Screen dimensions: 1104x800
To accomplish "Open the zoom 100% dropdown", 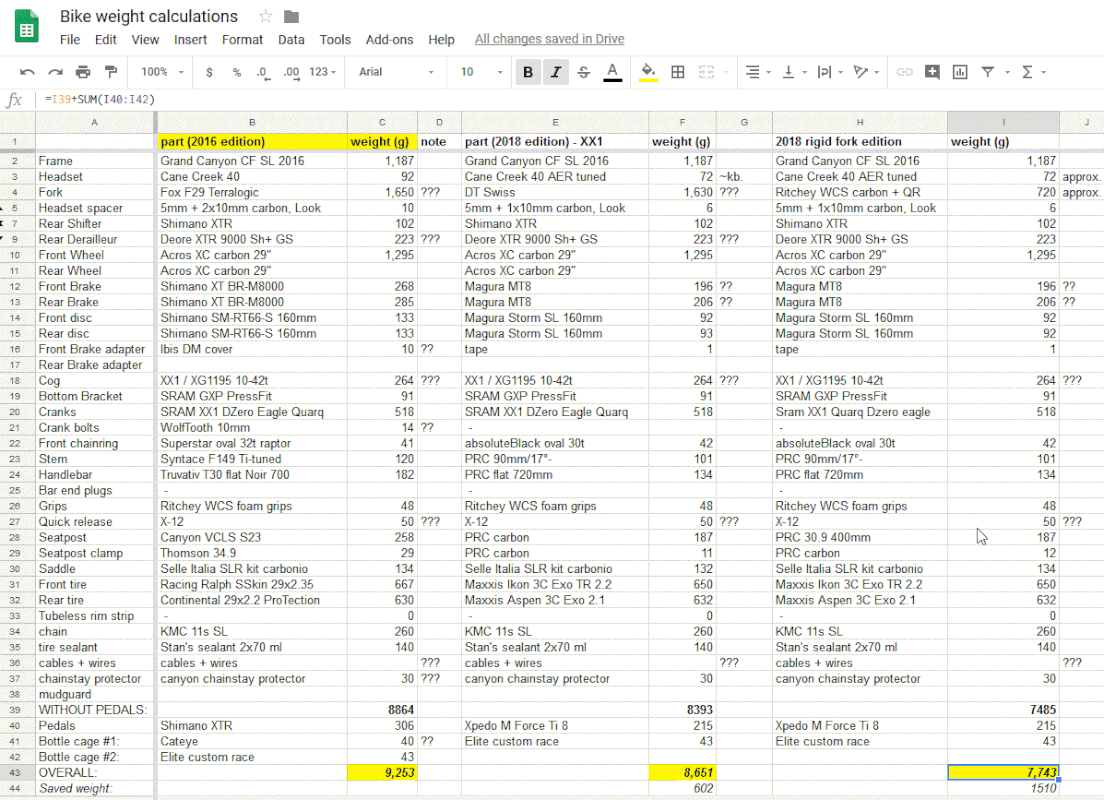I will 162,72.
